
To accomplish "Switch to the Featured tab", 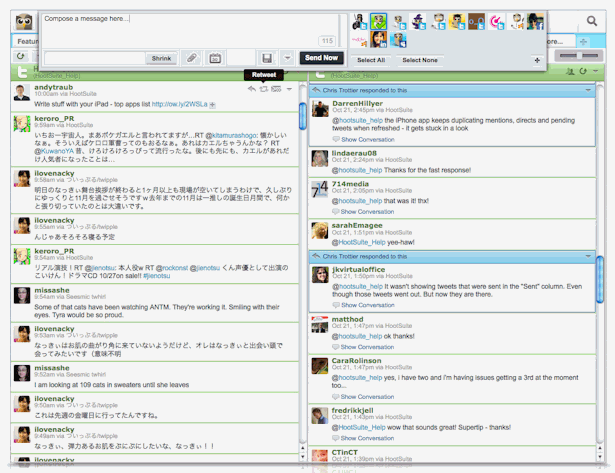I will [27, 41].
